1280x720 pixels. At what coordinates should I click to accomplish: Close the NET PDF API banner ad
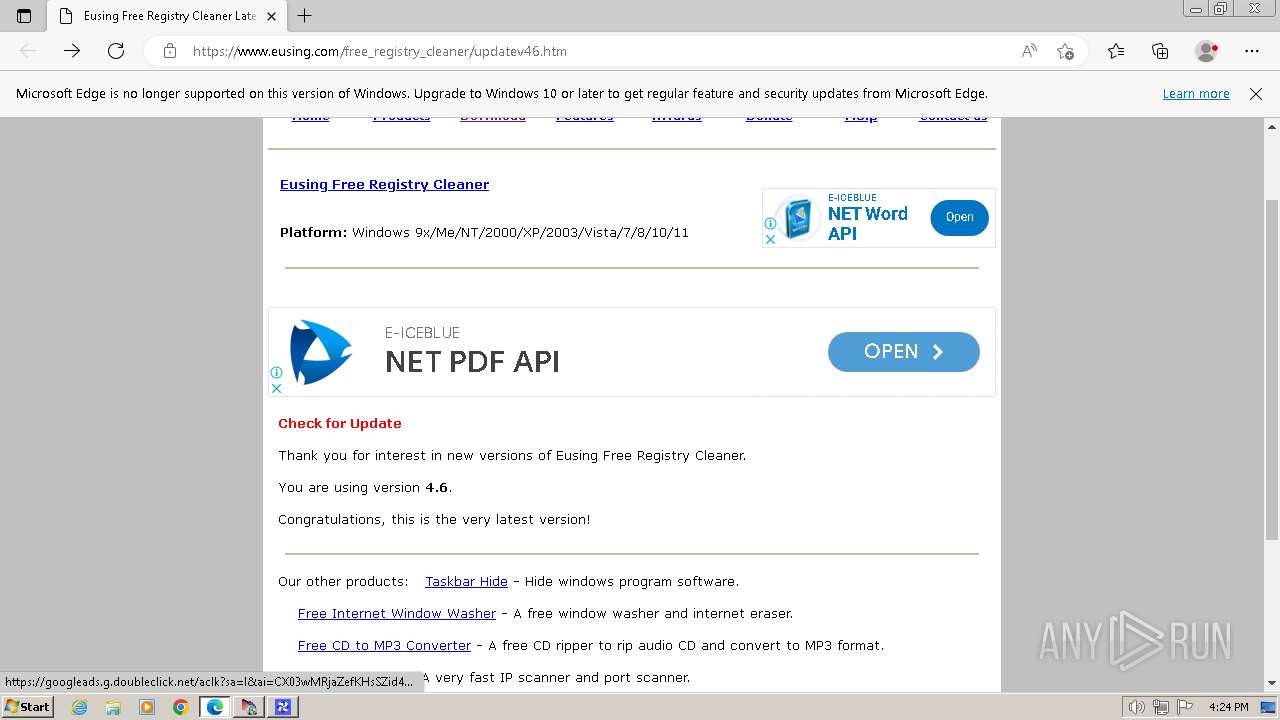pyautogui.click(x=276, y=388)
